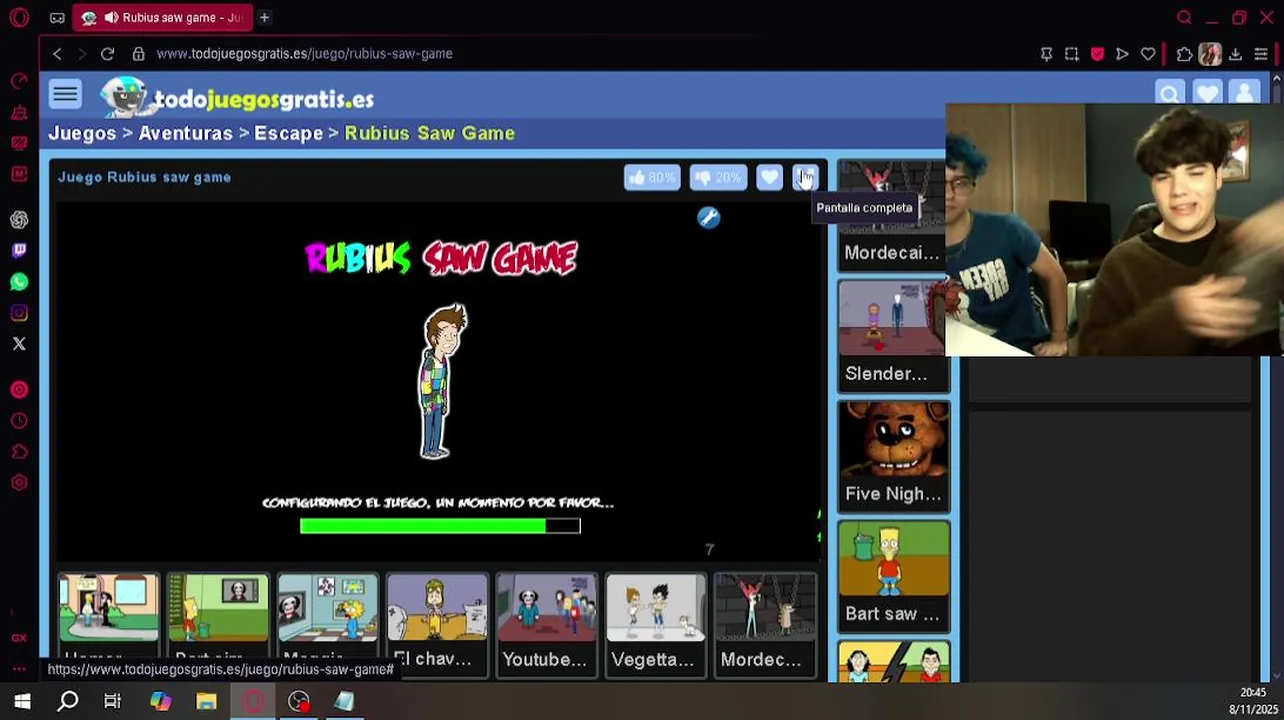Open the Youtubers game thumbnail

[x=546, y=624]
